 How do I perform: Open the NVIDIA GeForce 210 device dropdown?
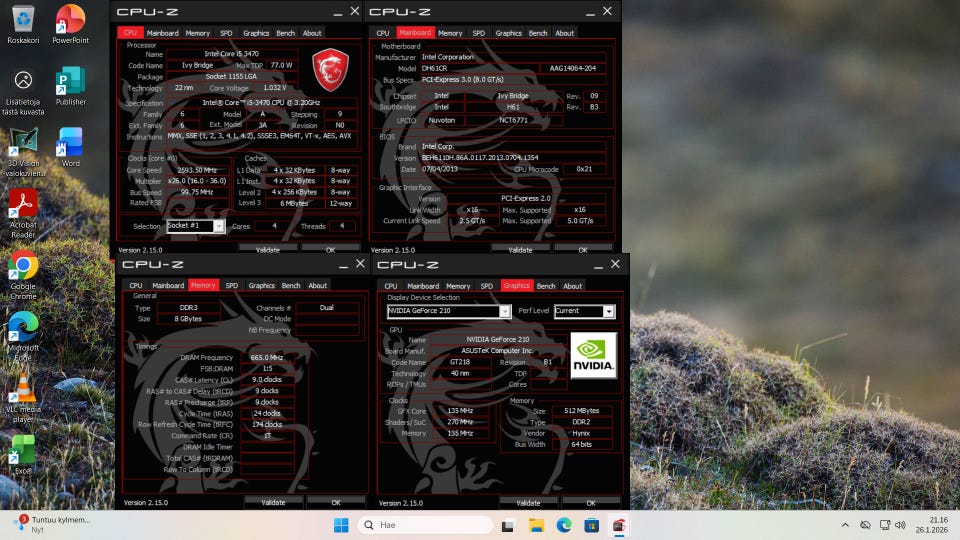click(x=504, y=311)
